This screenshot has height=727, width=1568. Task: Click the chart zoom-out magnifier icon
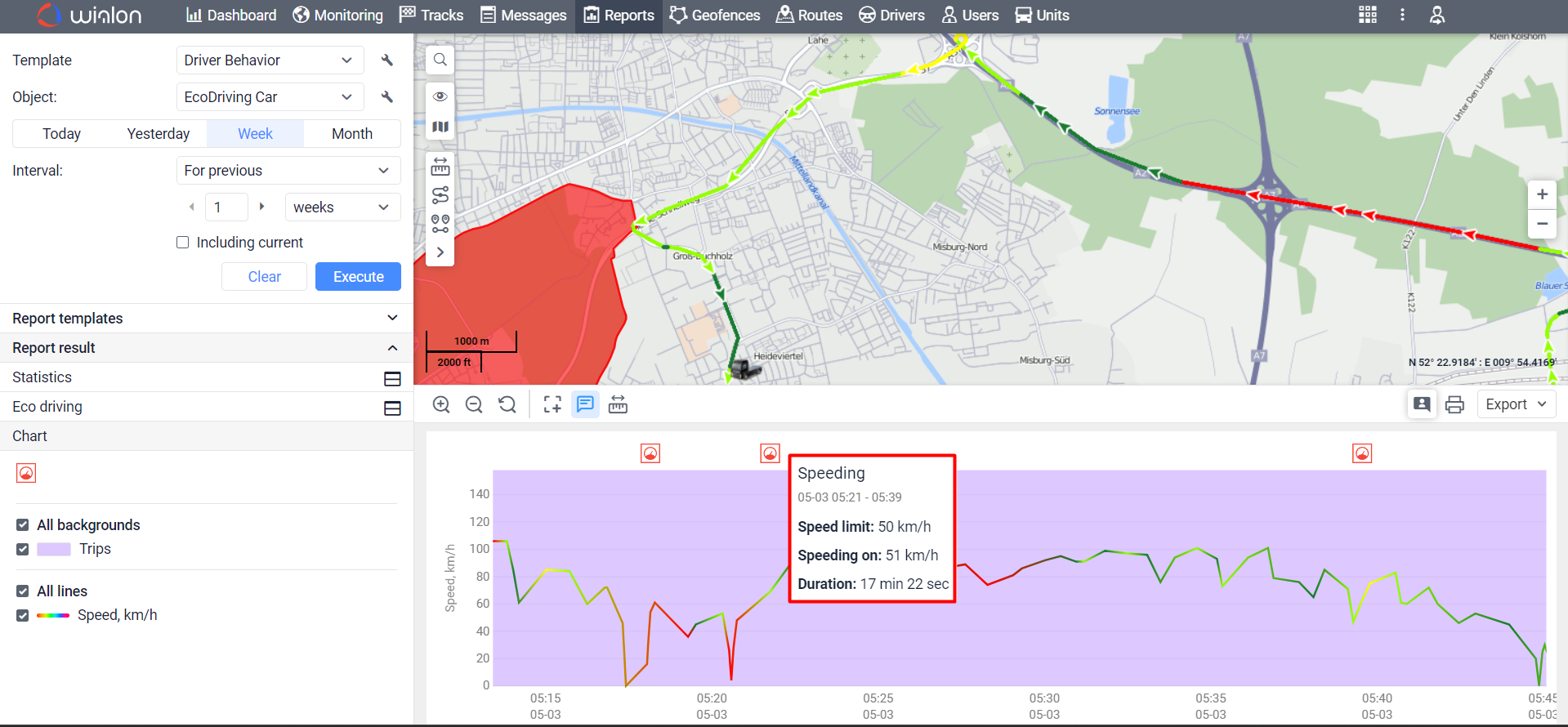point(474,405)
